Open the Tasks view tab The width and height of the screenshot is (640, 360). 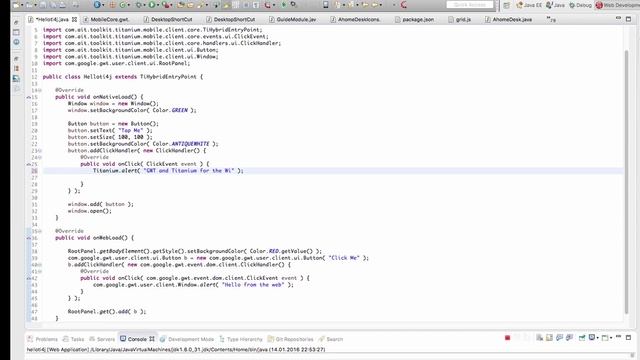click(x=73, y=339)
